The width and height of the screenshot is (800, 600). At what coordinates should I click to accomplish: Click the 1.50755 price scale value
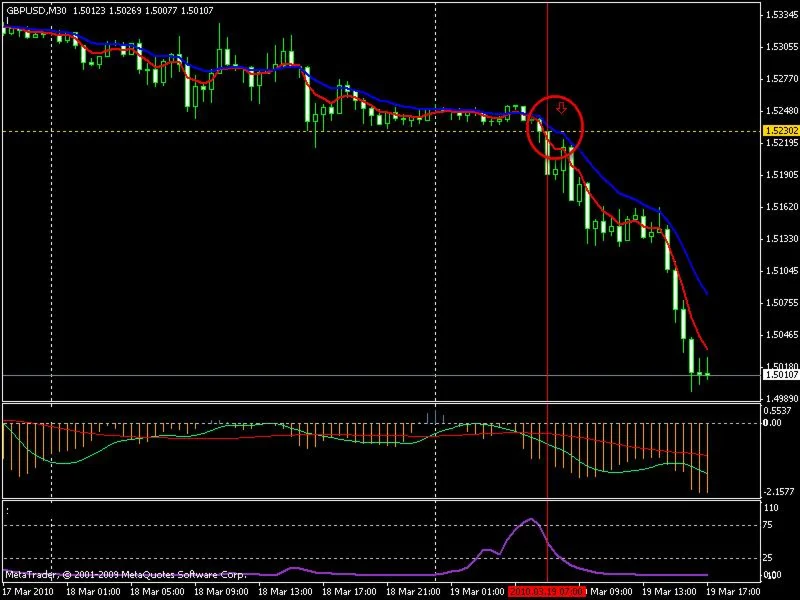tap(782, 303)
